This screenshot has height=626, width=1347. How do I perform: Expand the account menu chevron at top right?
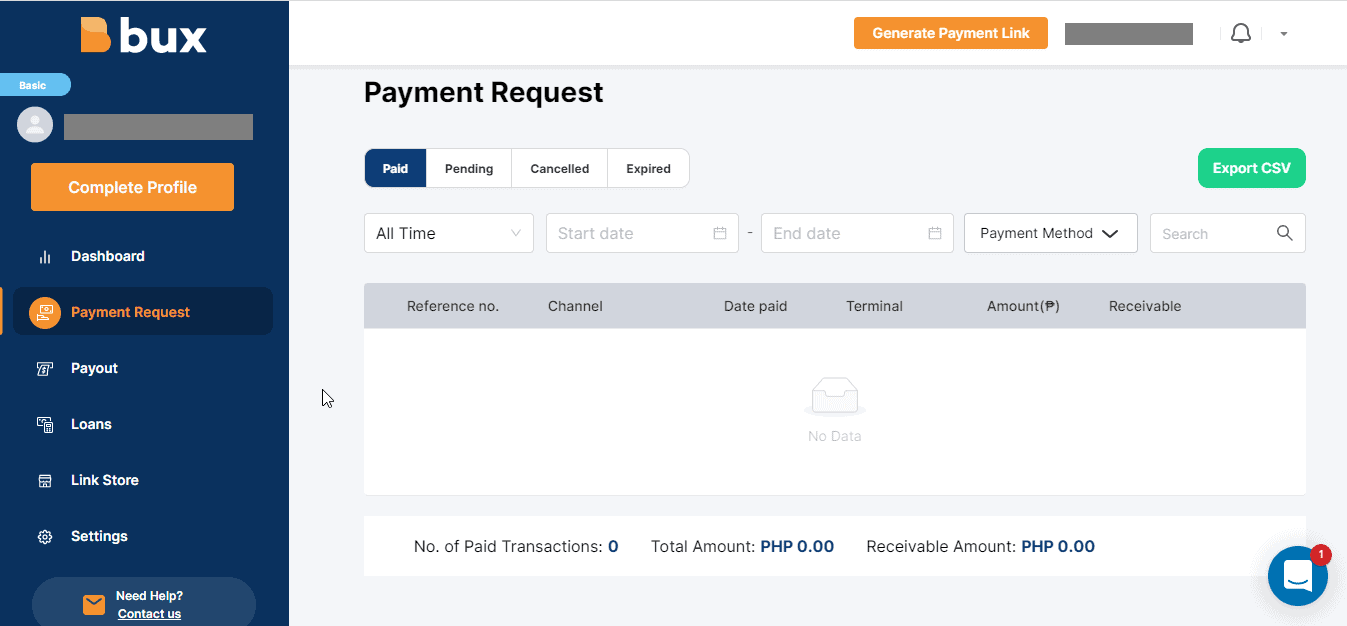(1284, 33)
